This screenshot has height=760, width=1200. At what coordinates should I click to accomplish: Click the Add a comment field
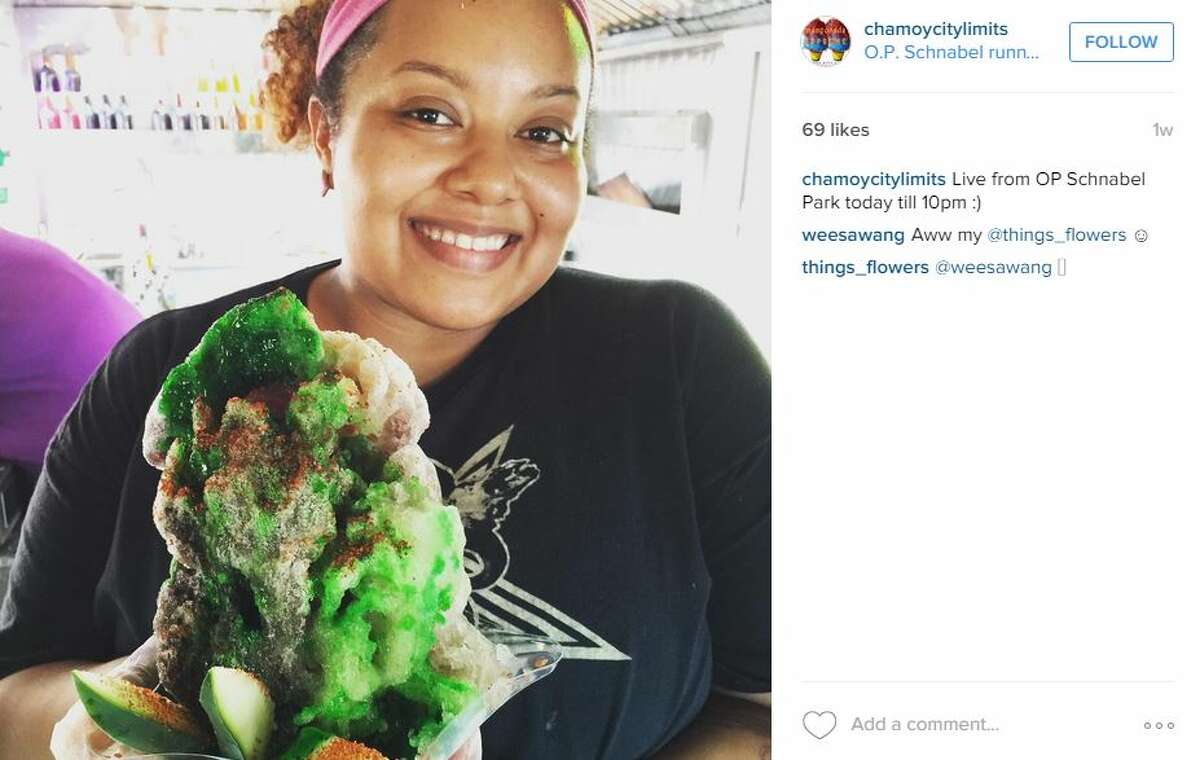tap(925, 725)
